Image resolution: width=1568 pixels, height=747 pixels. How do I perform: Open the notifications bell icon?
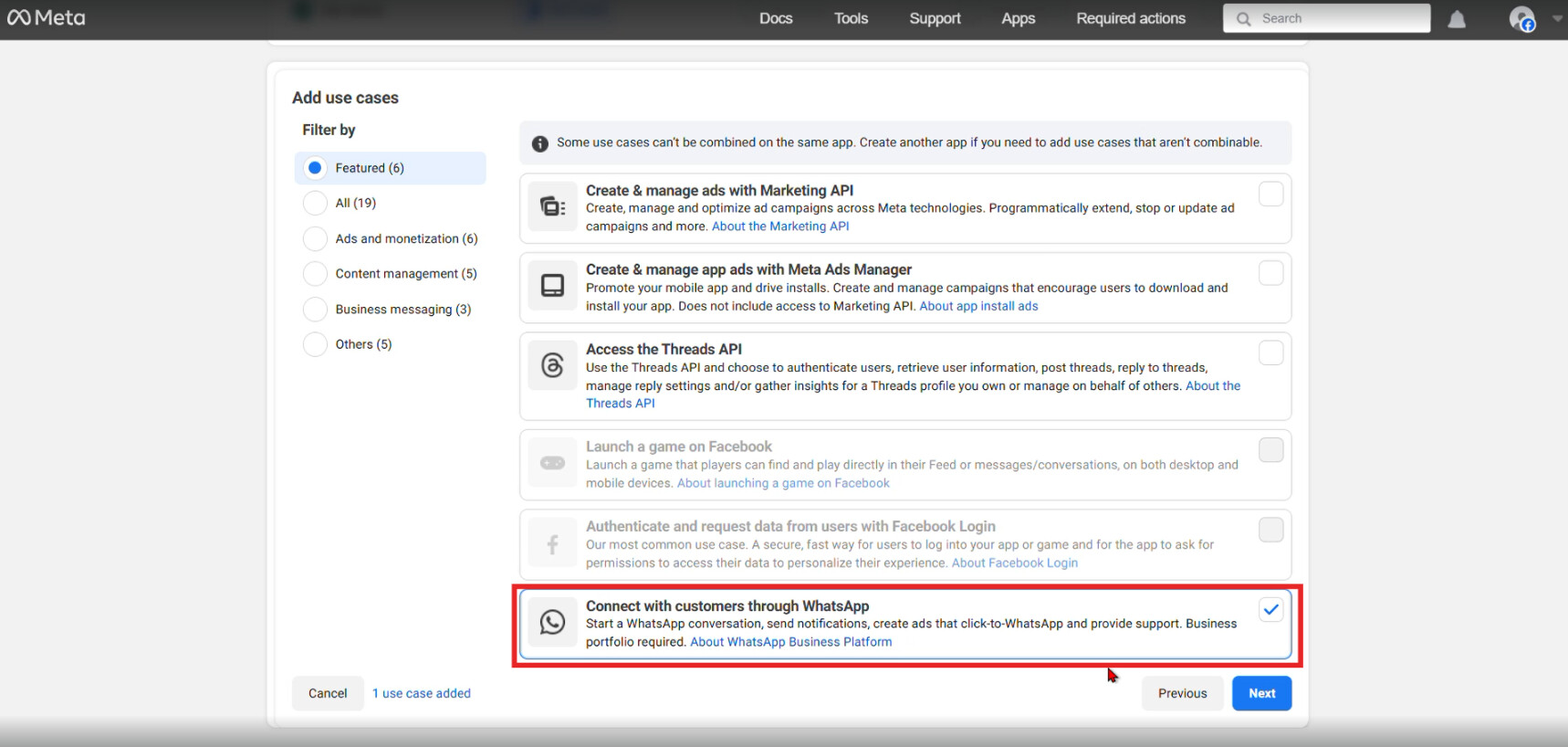[x=1457, y=19]
